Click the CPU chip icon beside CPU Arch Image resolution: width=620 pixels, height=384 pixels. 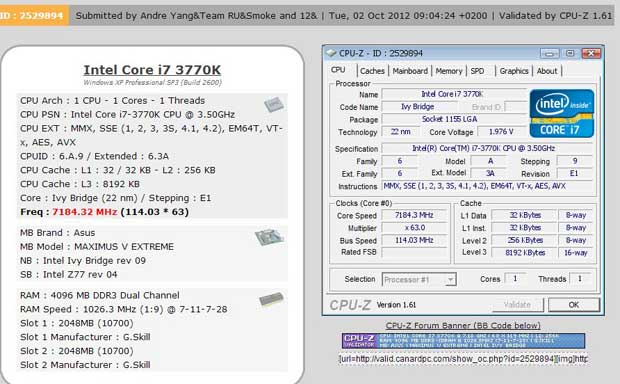(x=274, y=104)
